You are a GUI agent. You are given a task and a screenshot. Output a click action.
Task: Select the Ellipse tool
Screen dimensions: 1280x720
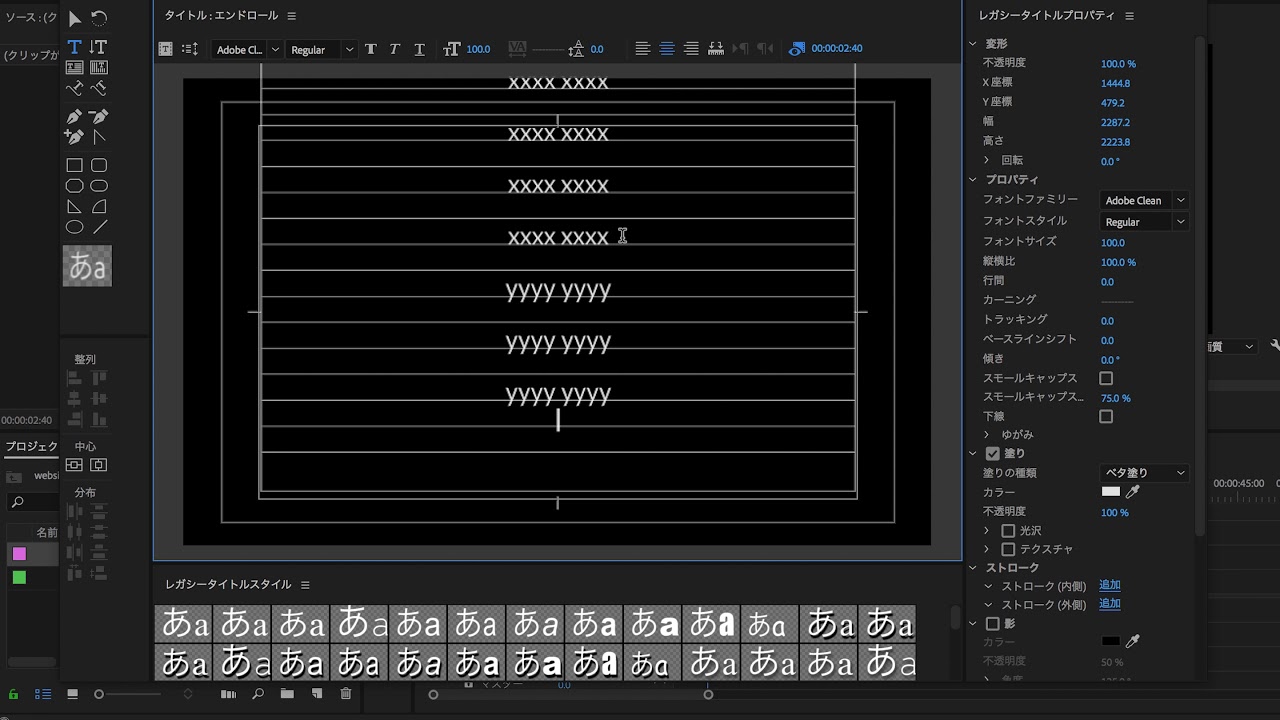(74, 227)
